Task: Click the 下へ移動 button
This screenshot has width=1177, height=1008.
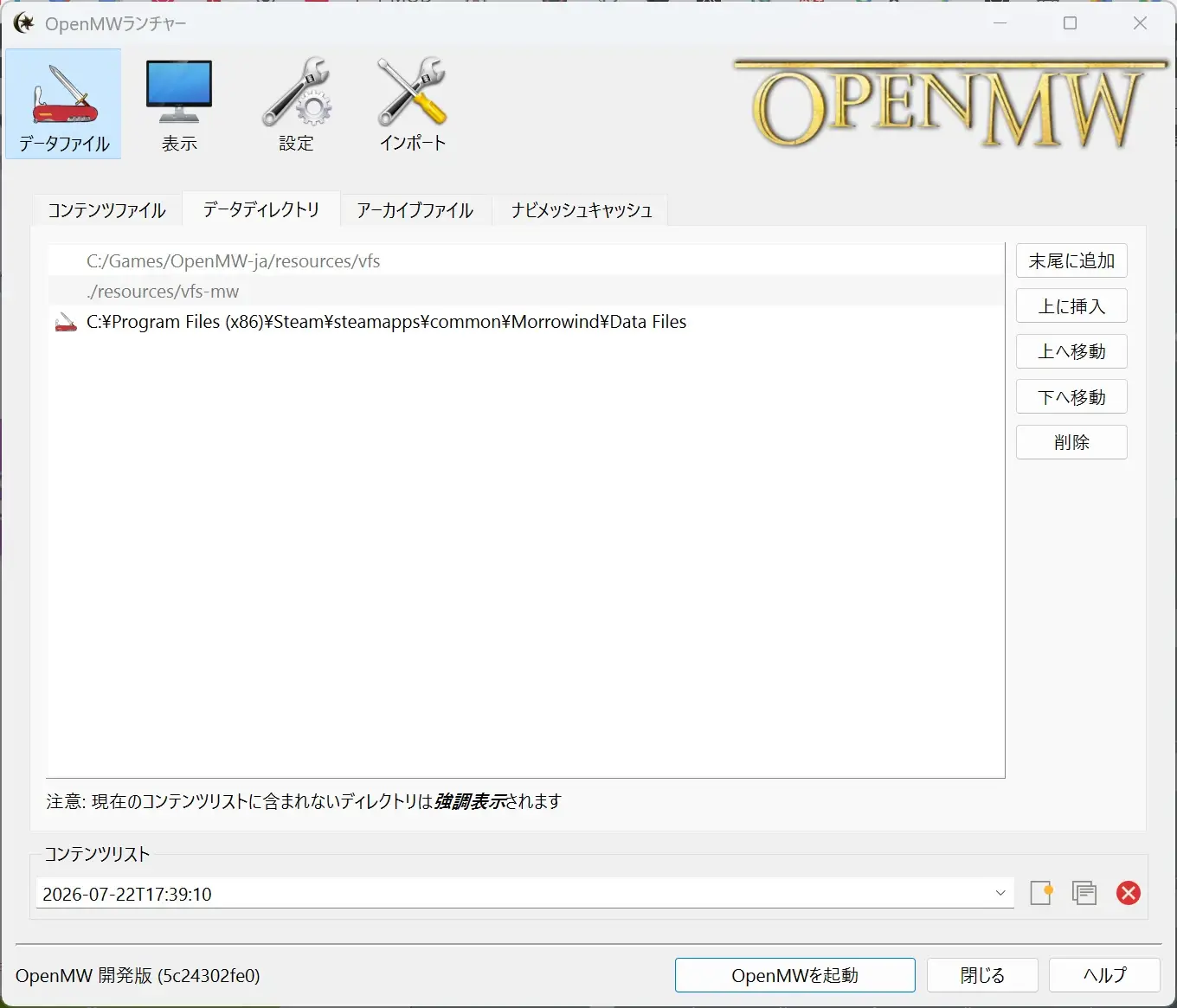Action: pos(1071,397)
